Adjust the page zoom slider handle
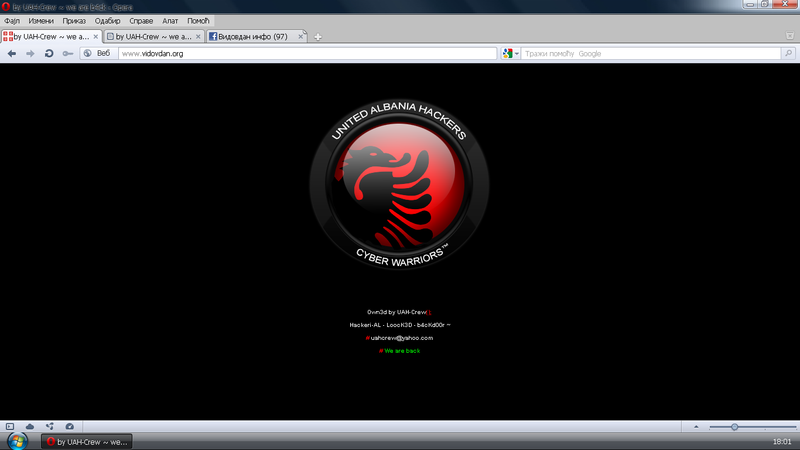Viewport: 800px width, 450px height. [x=734, y=427]
